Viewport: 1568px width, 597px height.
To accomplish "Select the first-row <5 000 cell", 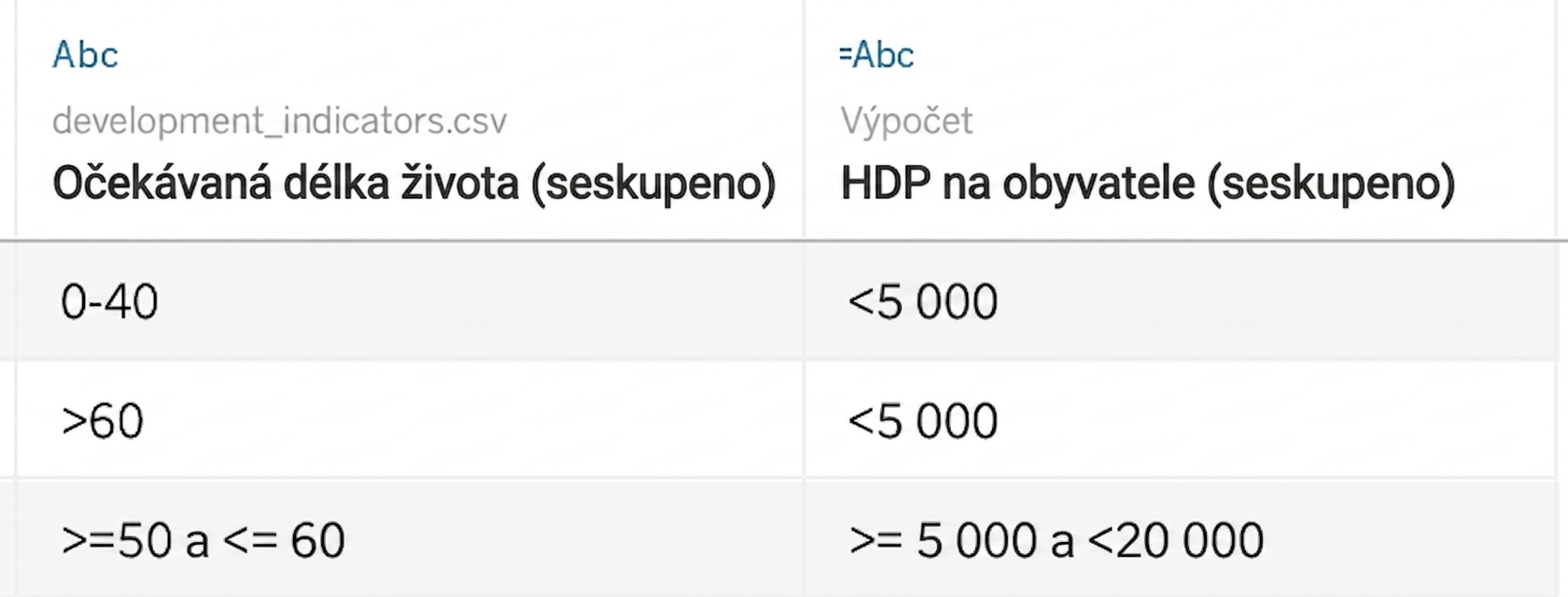I will [x=923, y=302].
